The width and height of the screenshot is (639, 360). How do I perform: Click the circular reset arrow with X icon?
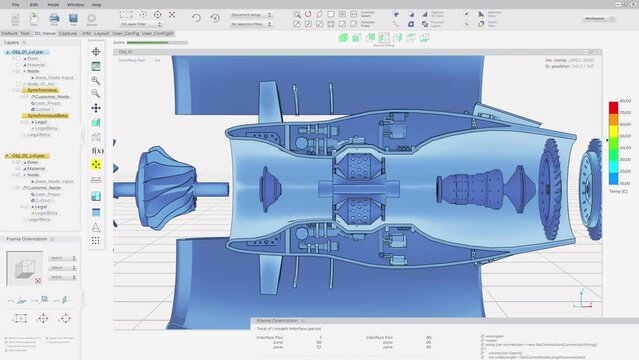coord(215,18)
